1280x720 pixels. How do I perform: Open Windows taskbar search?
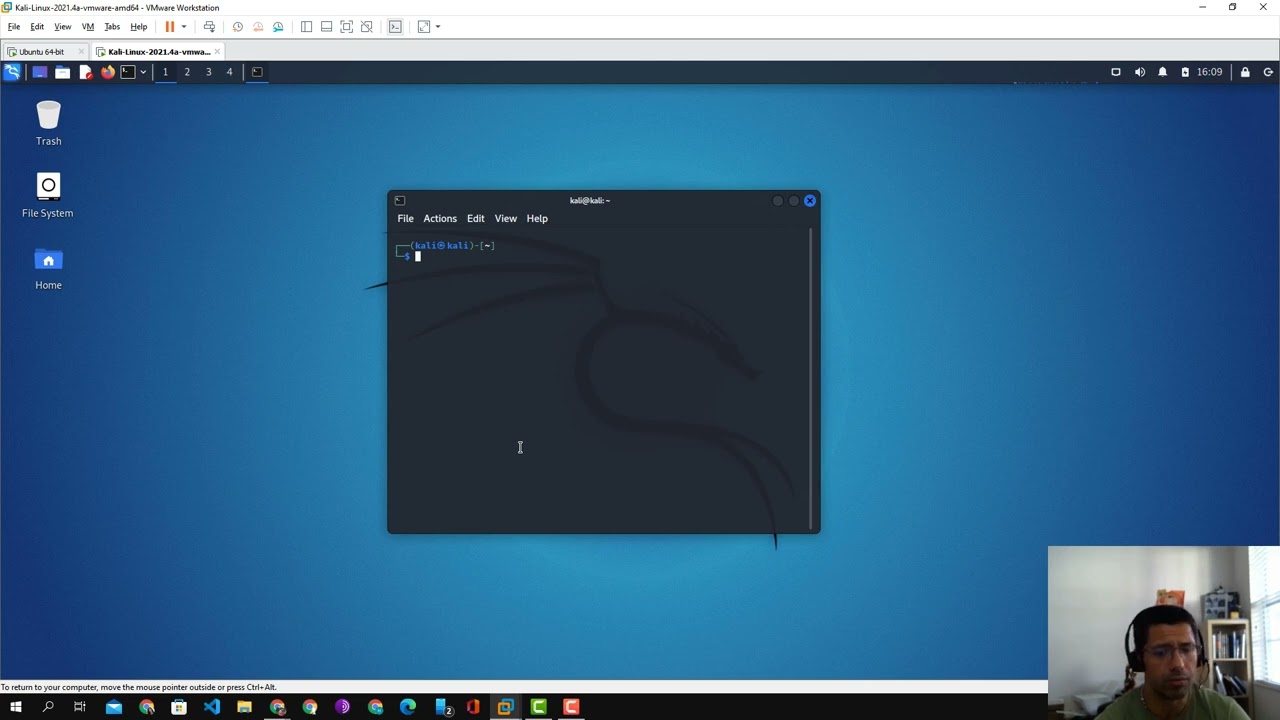point(48,707)
